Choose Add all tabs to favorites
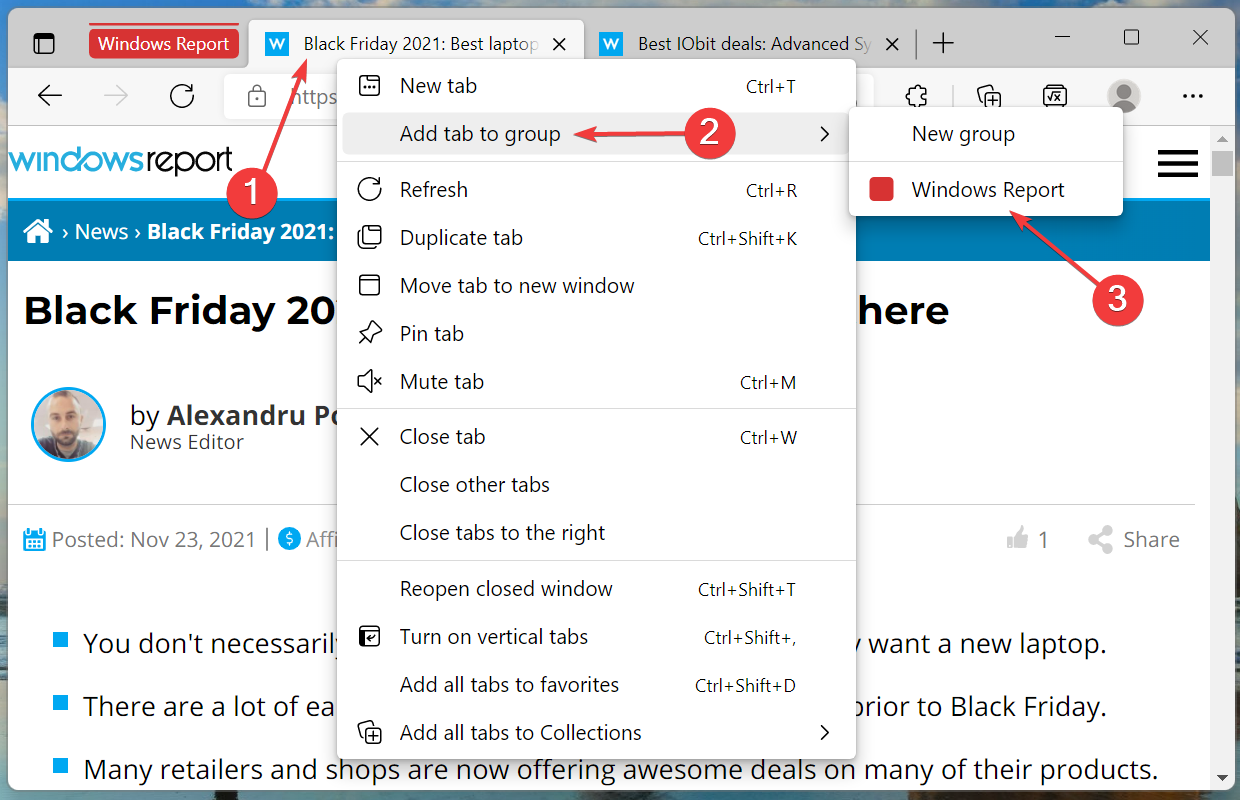The height and width of the screenshot is (800, 1240). [597, 685]
